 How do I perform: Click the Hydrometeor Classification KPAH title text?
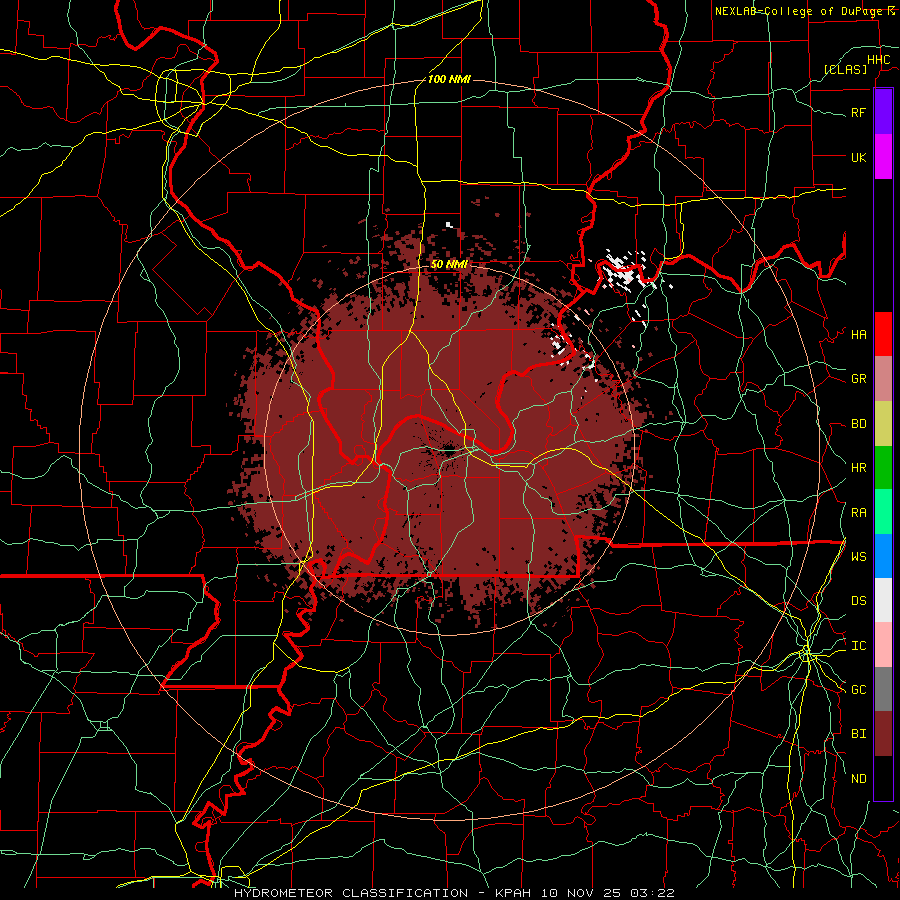click(454, 893)
